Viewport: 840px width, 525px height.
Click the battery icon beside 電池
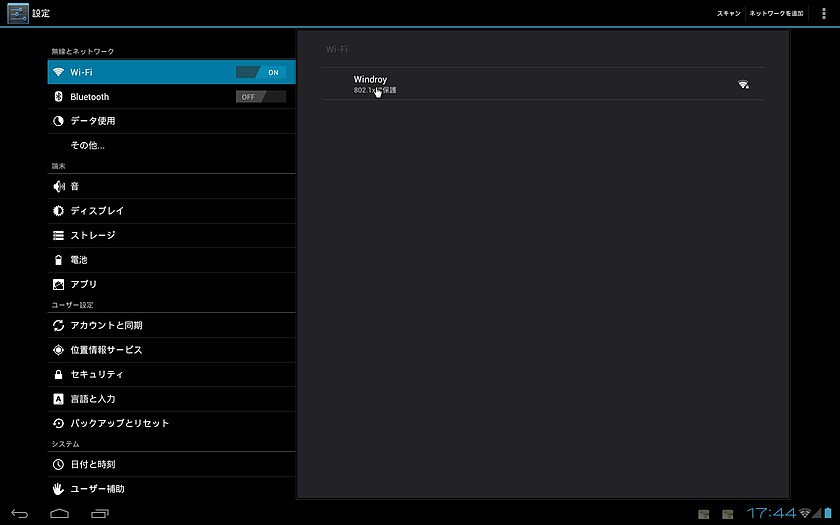click(58, 260)
